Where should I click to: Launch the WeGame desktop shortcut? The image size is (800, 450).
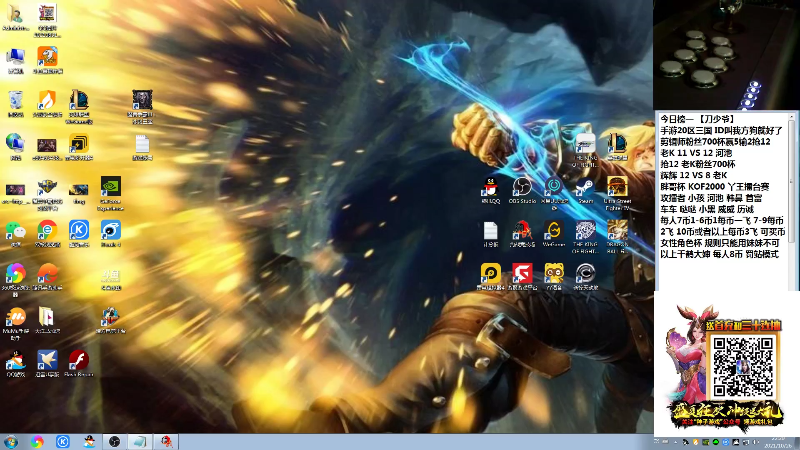click(554, 234)
